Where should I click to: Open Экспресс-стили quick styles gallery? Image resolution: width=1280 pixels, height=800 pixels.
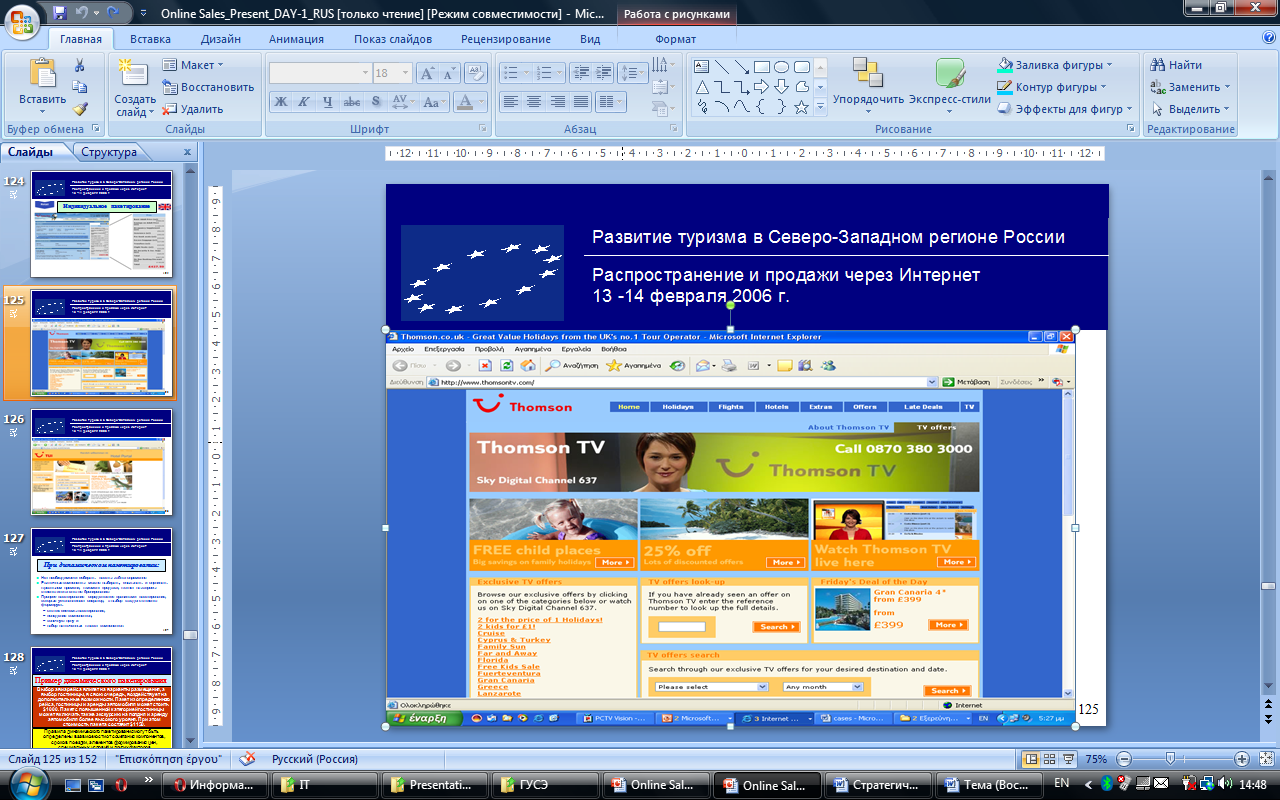(x=950, y=85)
